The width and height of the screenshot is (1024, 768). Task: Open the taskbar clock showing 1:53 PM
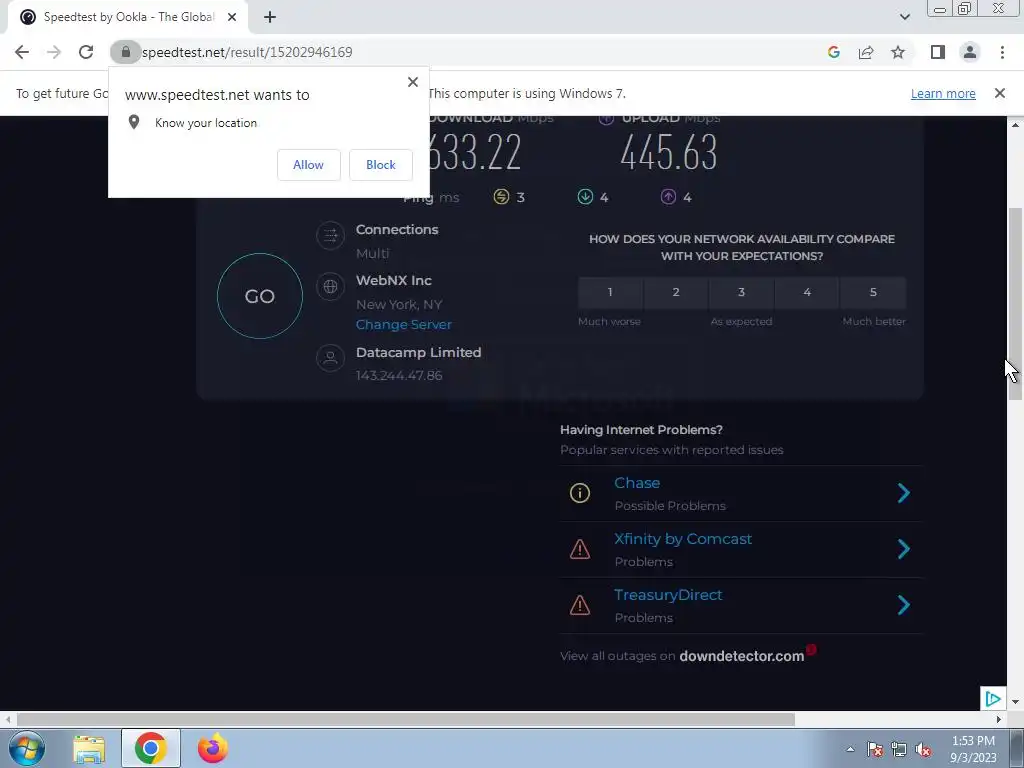(x=973, y=749)
